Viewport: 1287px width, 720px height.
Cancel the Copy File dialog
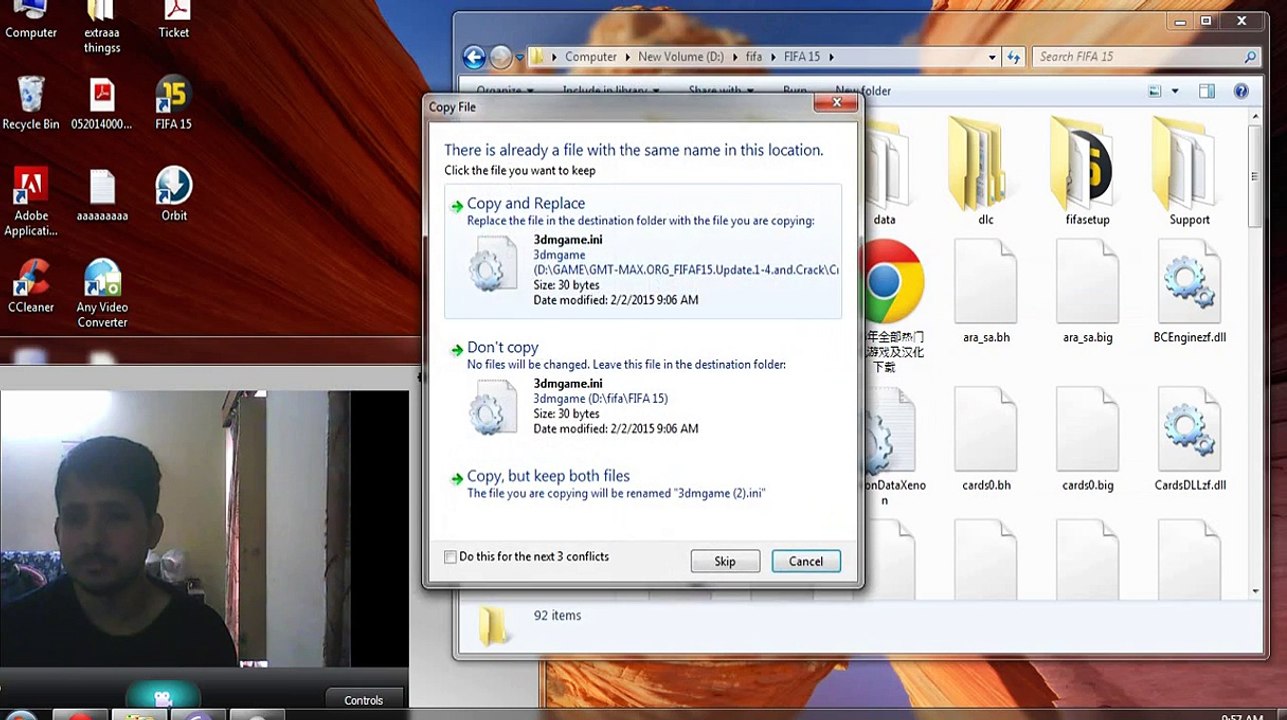(x=806, y=562)
